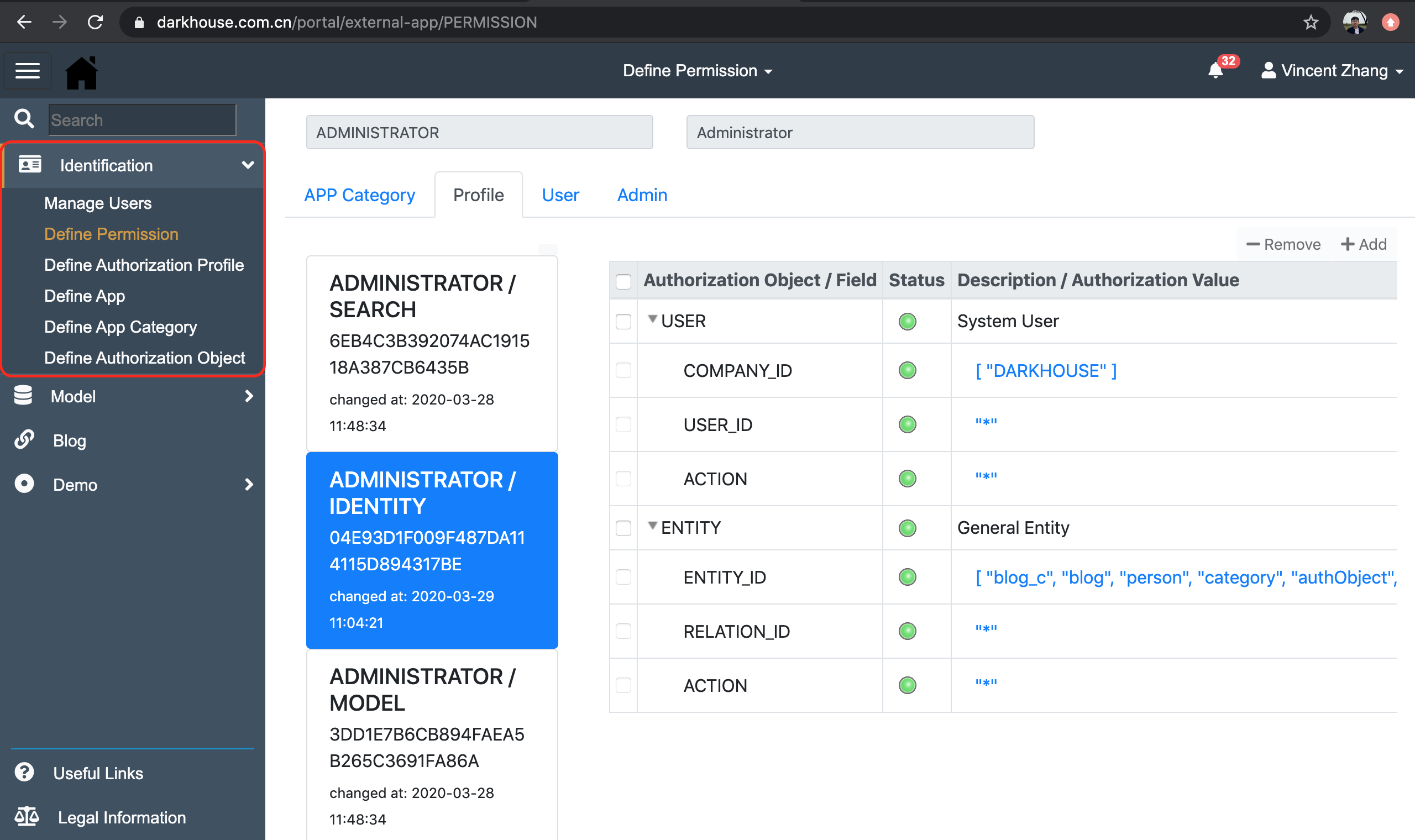Click the sidebar search magnifier icon
The width and height of the screenshot is (1415, 840).
point(24,119)
